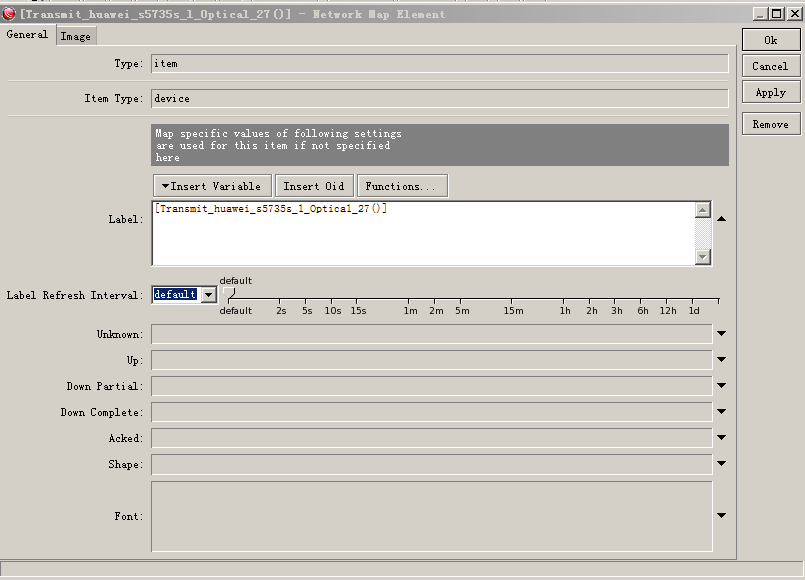Click the Down Partial field box
This screenshot has height=580, width=805.
[x=432, y=386]
